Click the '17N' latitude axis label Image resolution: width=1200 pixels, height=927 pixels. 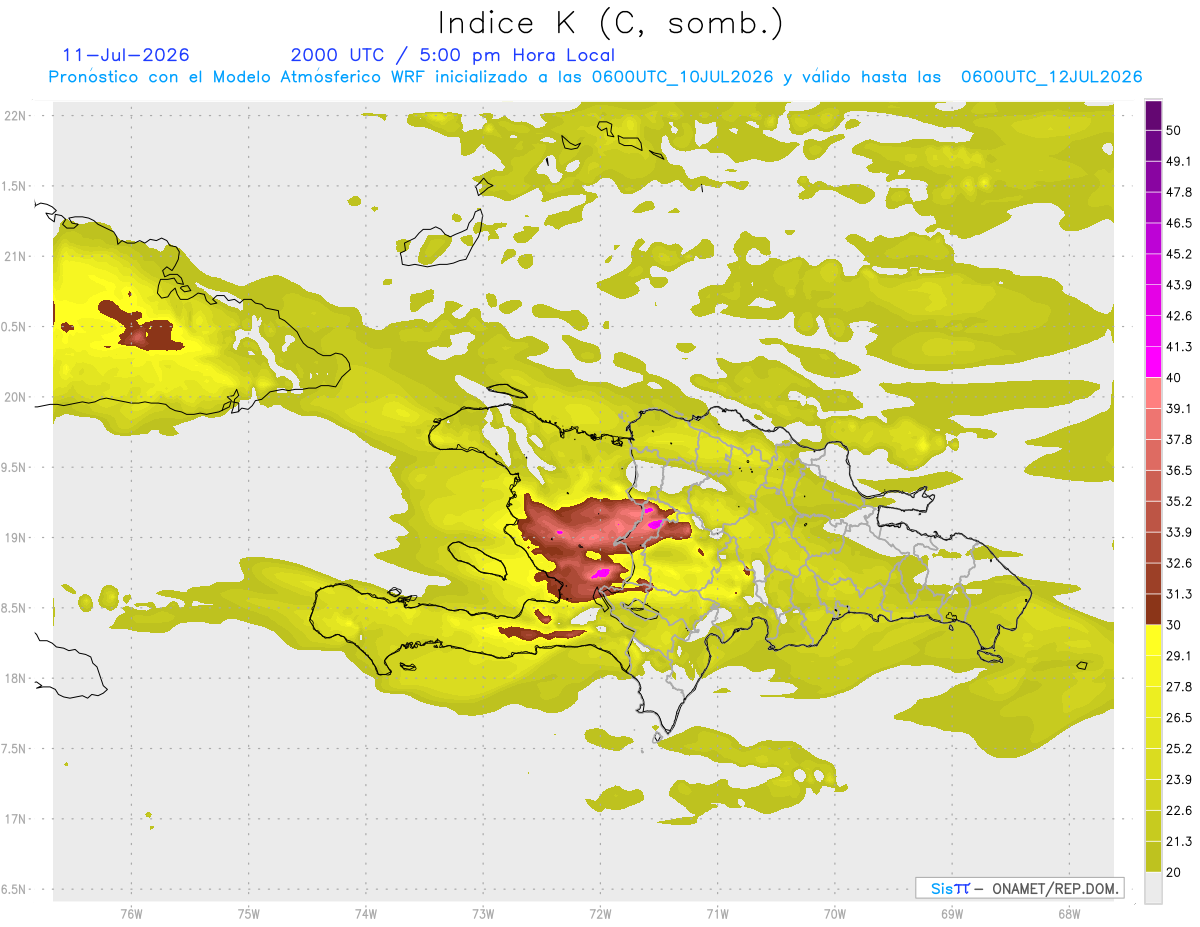(x=16, y=820)
